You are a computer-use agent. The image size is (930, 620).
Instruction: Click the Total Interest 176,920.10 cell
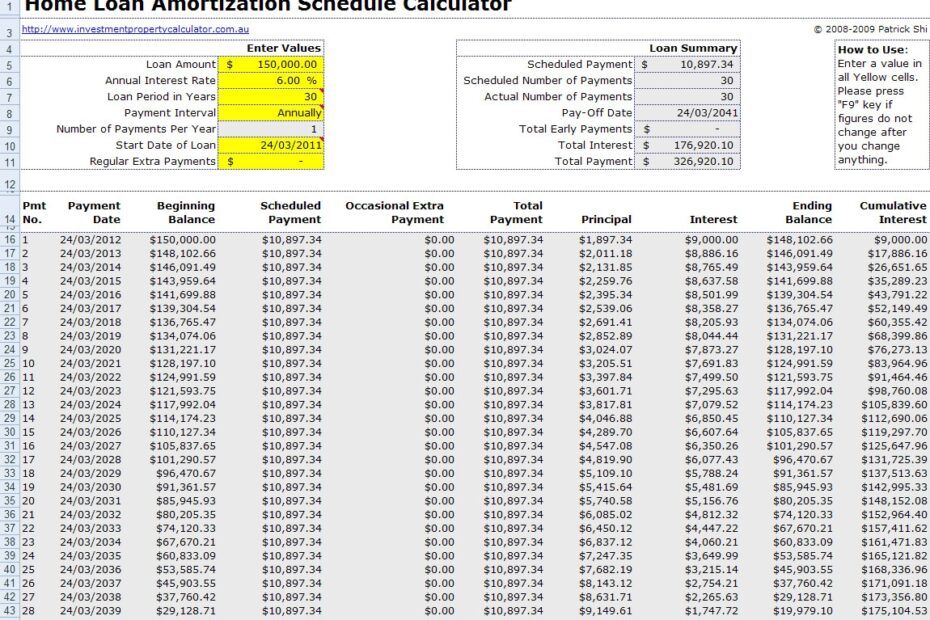687,145
